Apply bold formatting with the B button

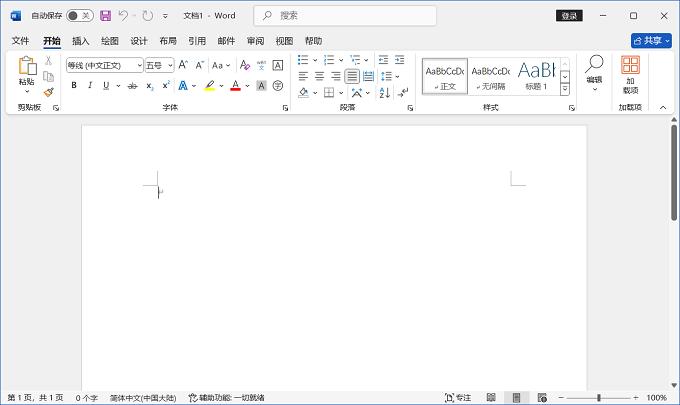coord(74,85)
